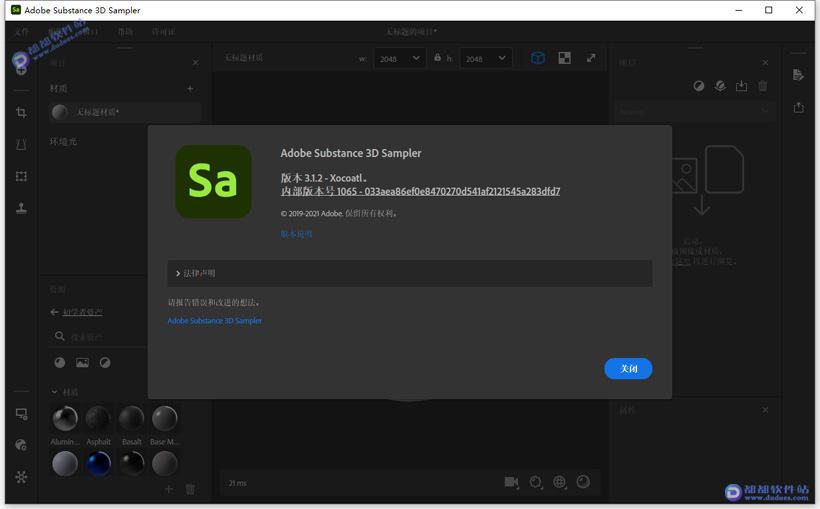Click the network hub icon in left toolbar
The image size is (820, 509).
[21, 477]
